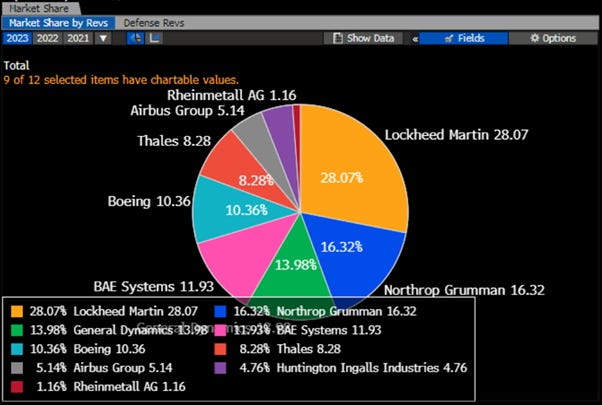The width and height of the screenshot is (602, 405).
Task: Open the Options gear button
Action: (x=553, y=38)
